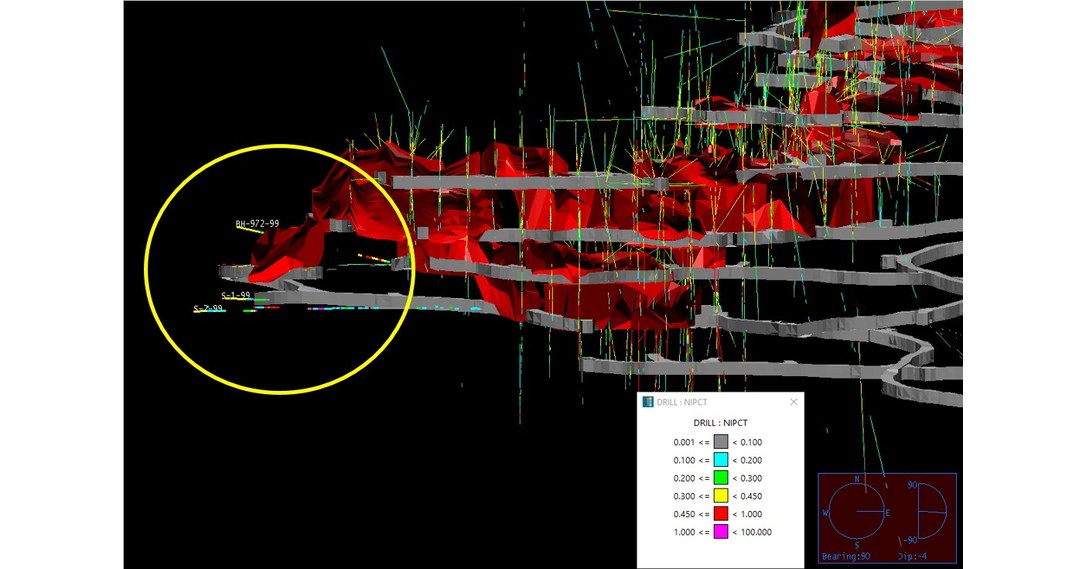1086x569 pixels.
Task: Select the magenta 1.000–100.000 legend swatch
Action: tap(720, 532)
